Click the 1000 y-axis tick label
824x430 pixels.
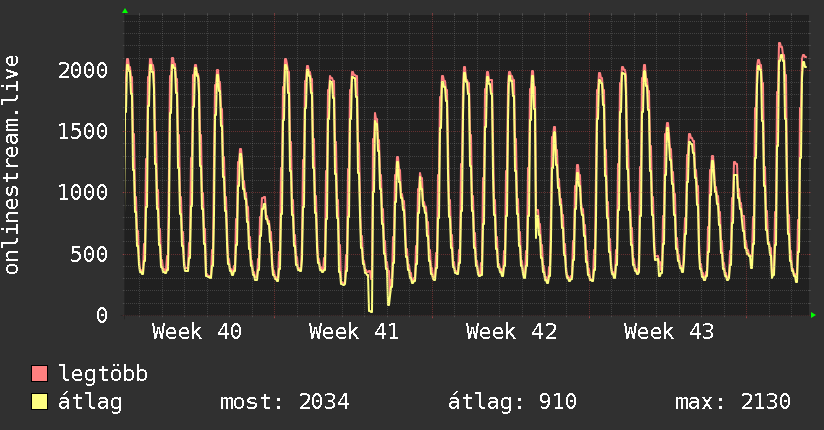pyautogui.click(x=83, y=192)
